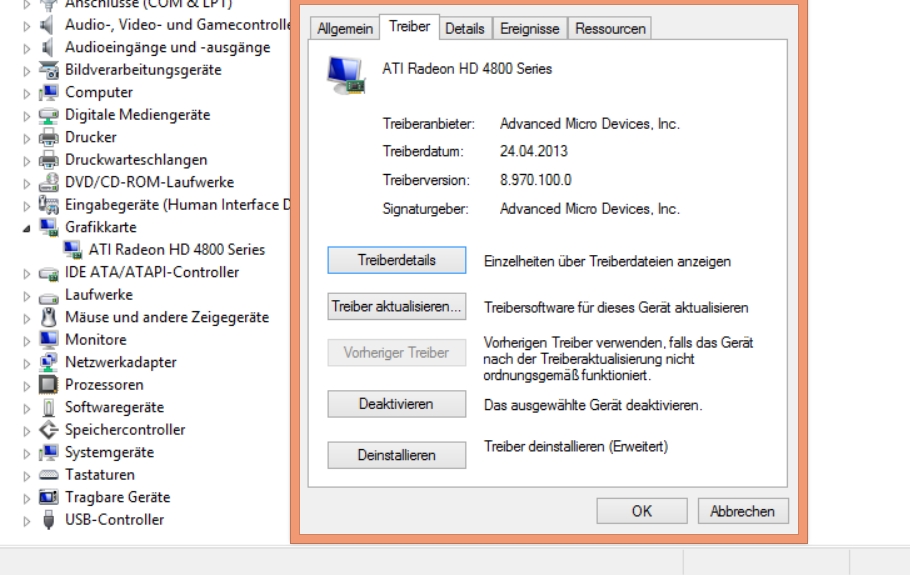Click the Bildverarbeitungsgeräte camera icon
Viewport: 910px width, 575px height.
click(48, 70)
